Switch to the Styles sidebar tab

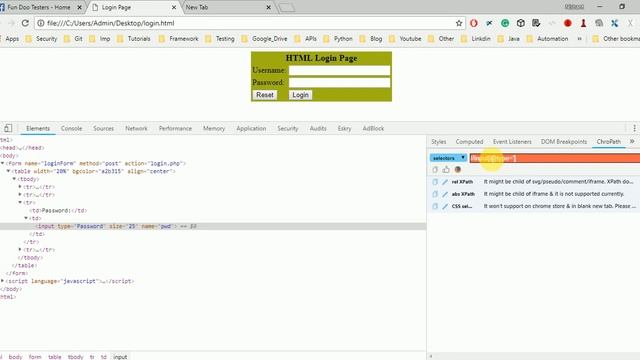pos(439,142)
